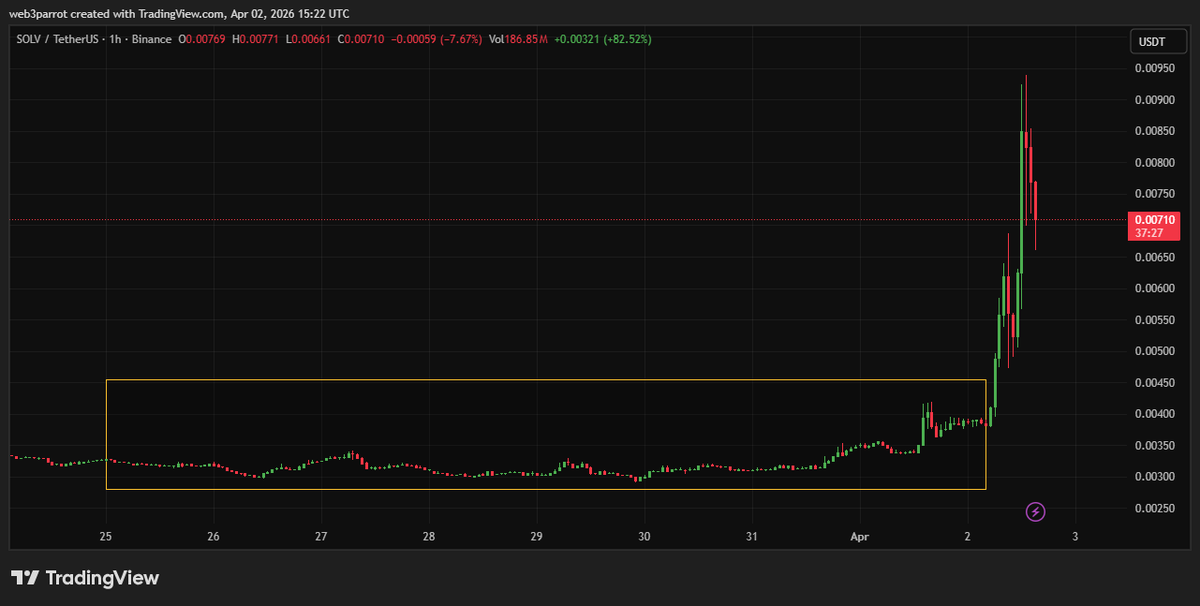The height and width of the screenshot is (606, 1200).
Task: Click the date label 2 on time axis
Action: pos(967,536)
